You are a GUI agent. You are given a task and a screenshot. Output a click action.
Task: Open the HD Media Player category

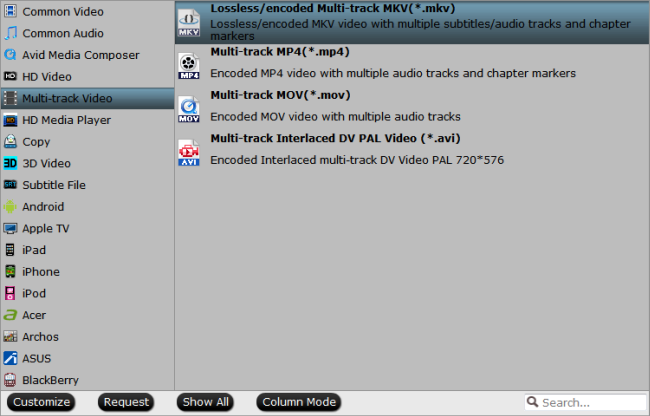87,120
